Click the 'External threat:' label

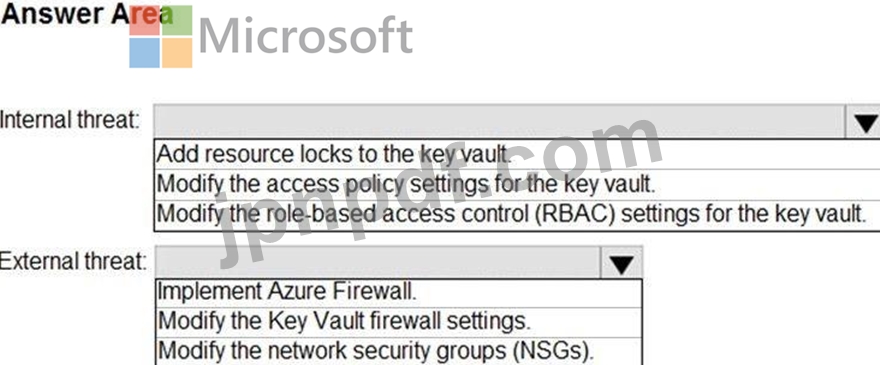[x=73, y=261]
